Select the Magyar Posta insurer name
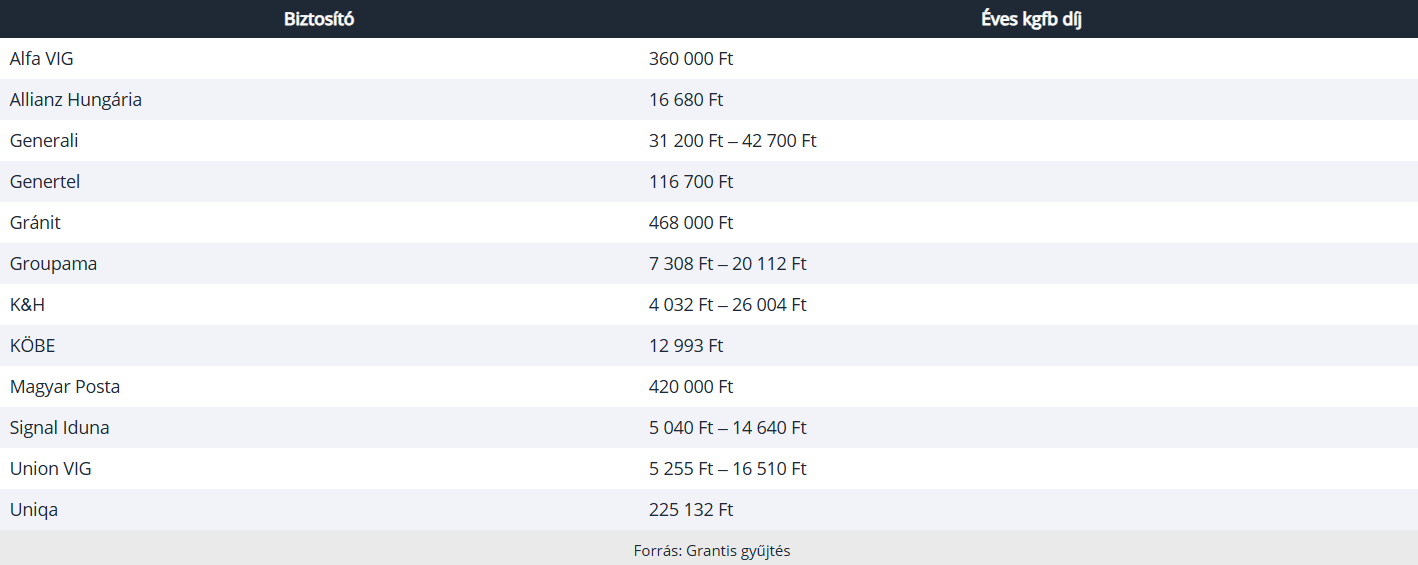 (x=65, y=387)
